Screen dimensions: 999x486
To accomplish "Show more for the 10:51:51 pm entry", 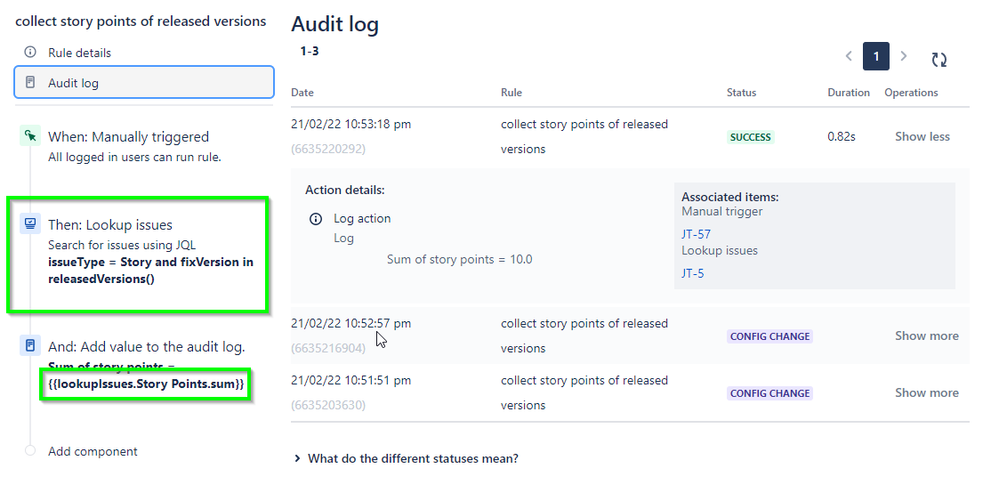I will 926,392.
